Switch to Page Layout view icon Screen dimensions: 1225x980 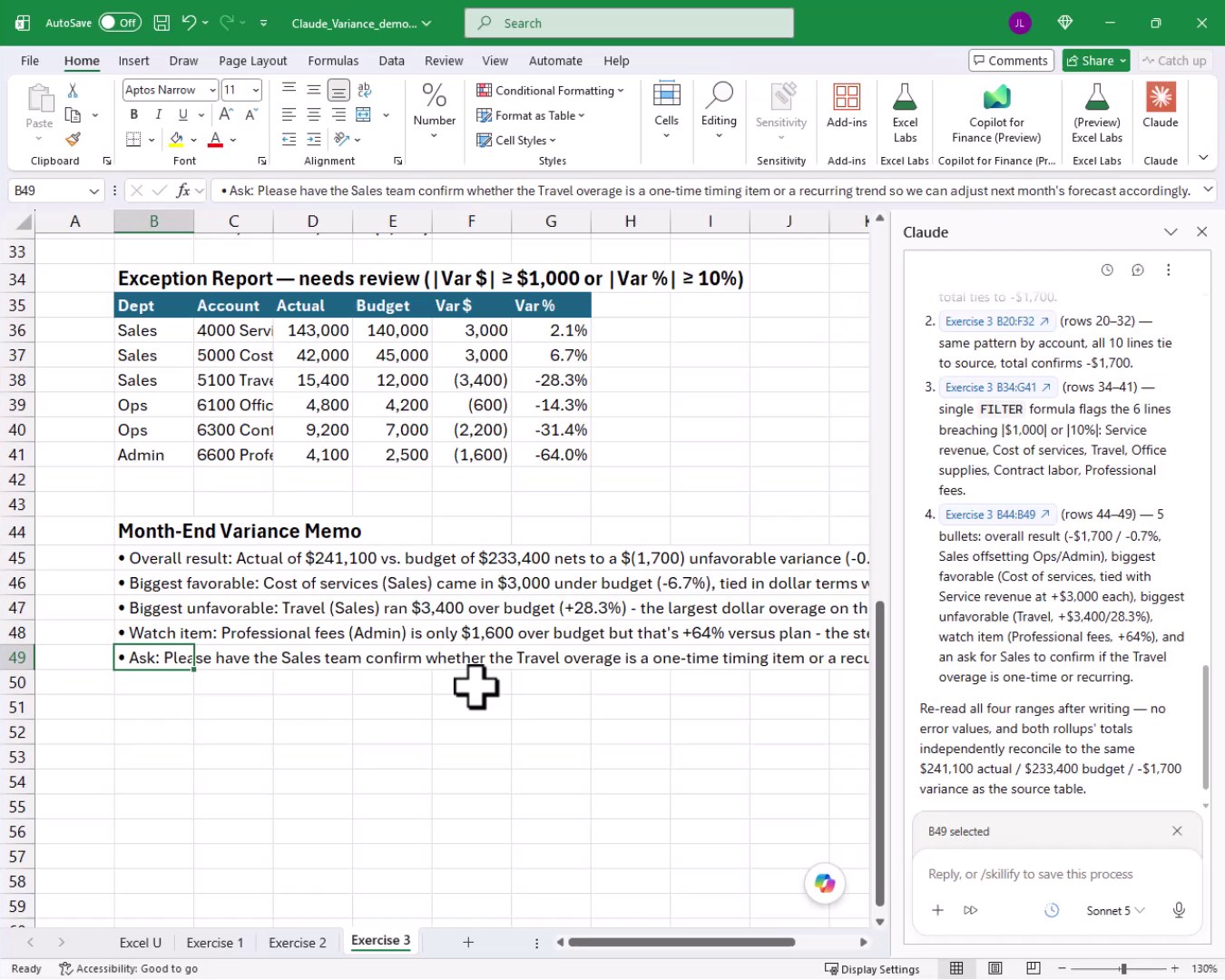click(995, 969)
